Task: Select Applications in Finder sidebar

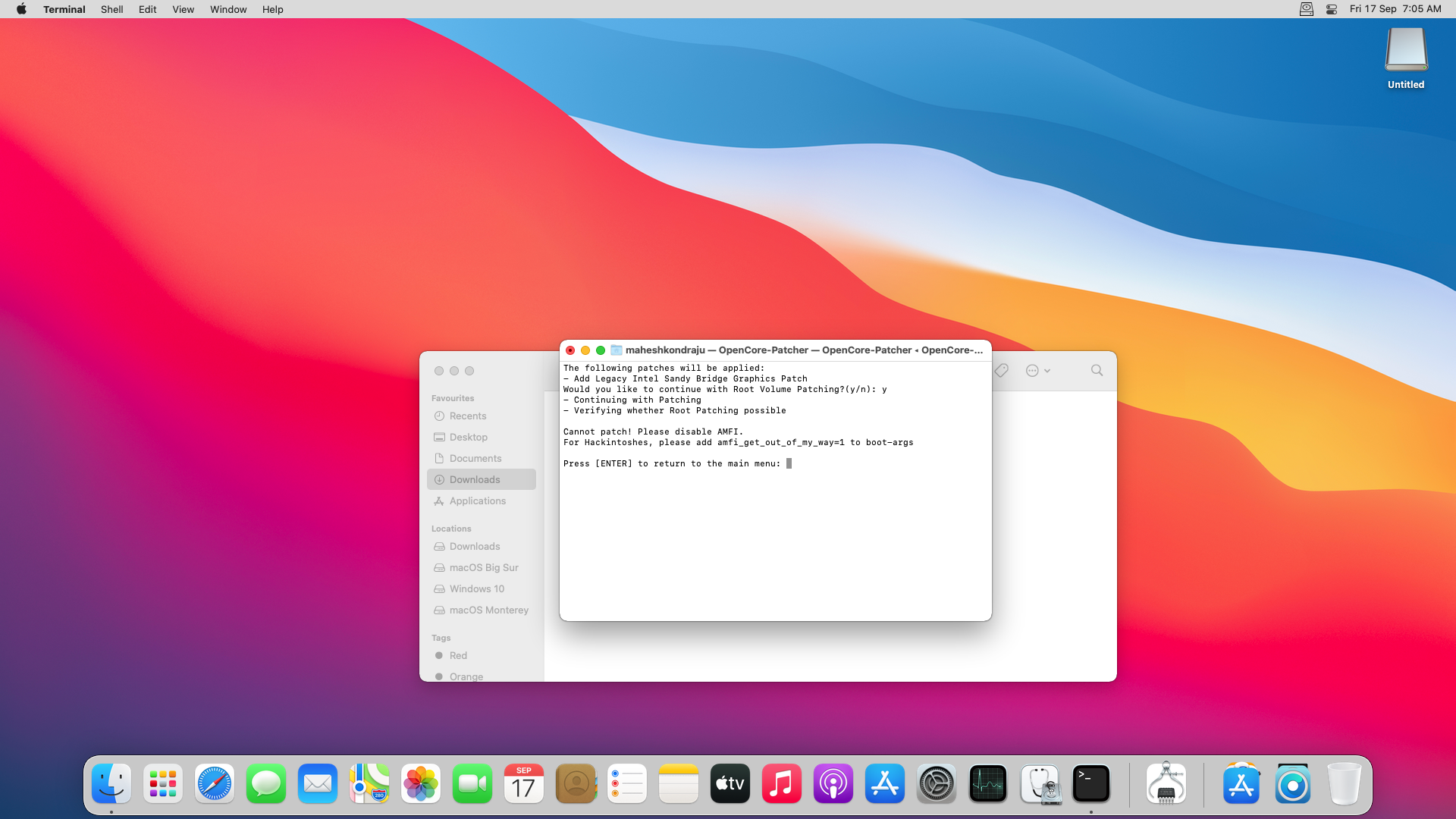Action: (477, 501)
